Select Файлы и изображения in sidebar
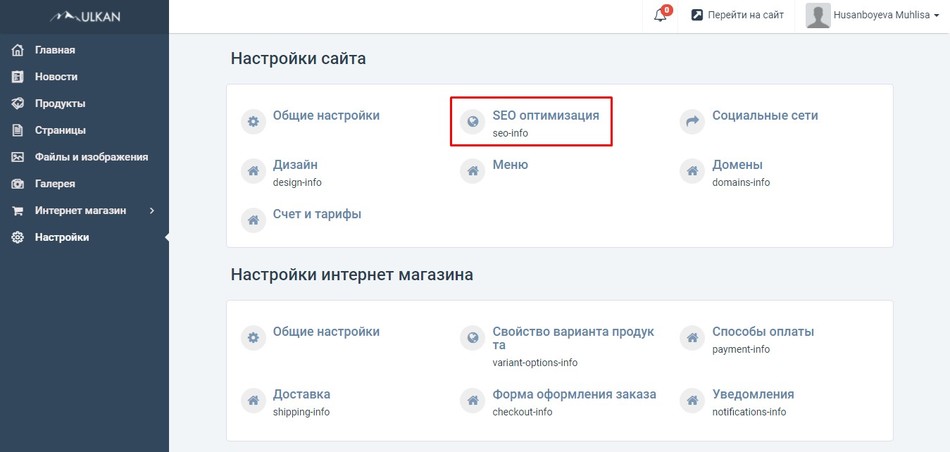 coord(91,157)
